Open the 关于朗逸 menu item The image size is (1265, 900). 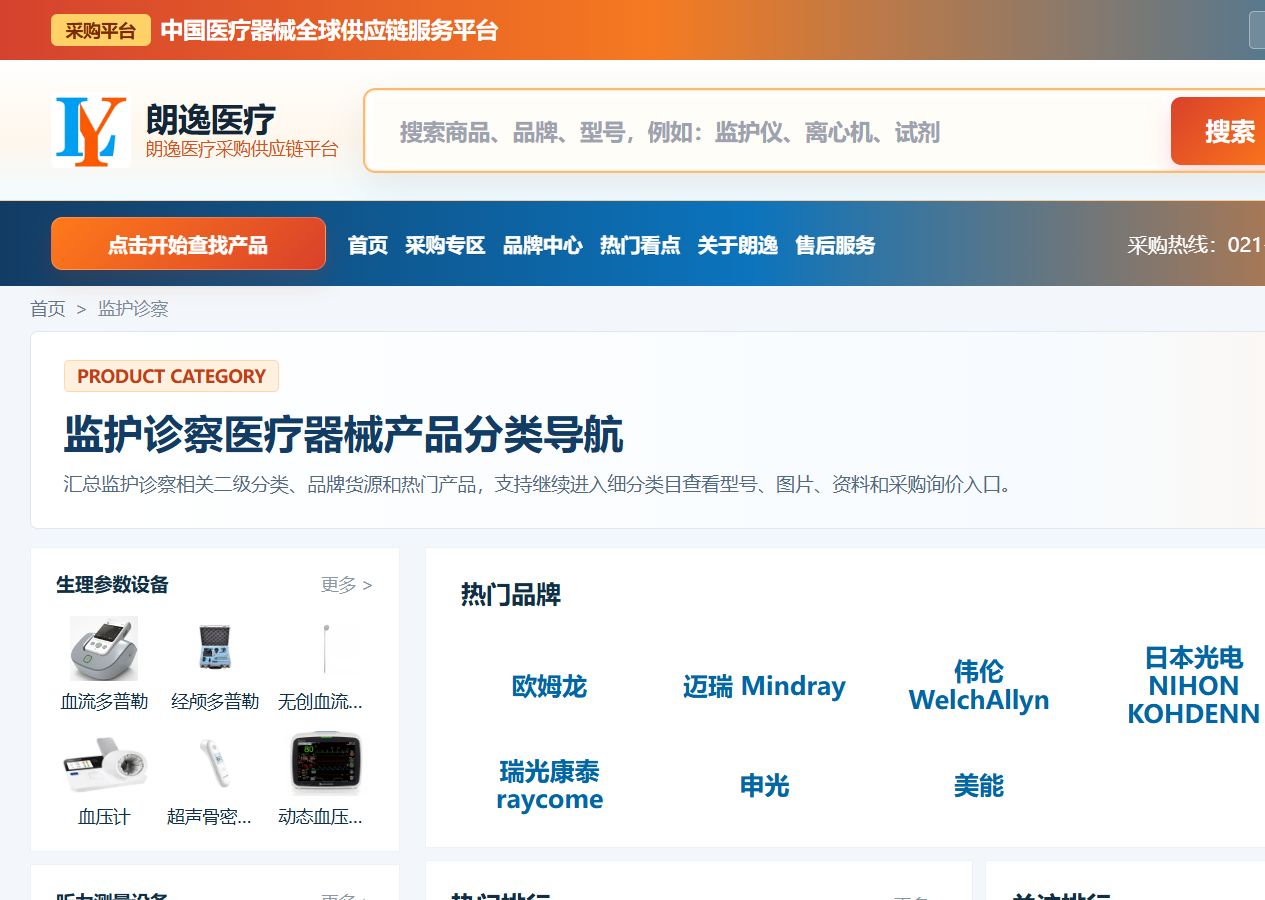(738, 245)
